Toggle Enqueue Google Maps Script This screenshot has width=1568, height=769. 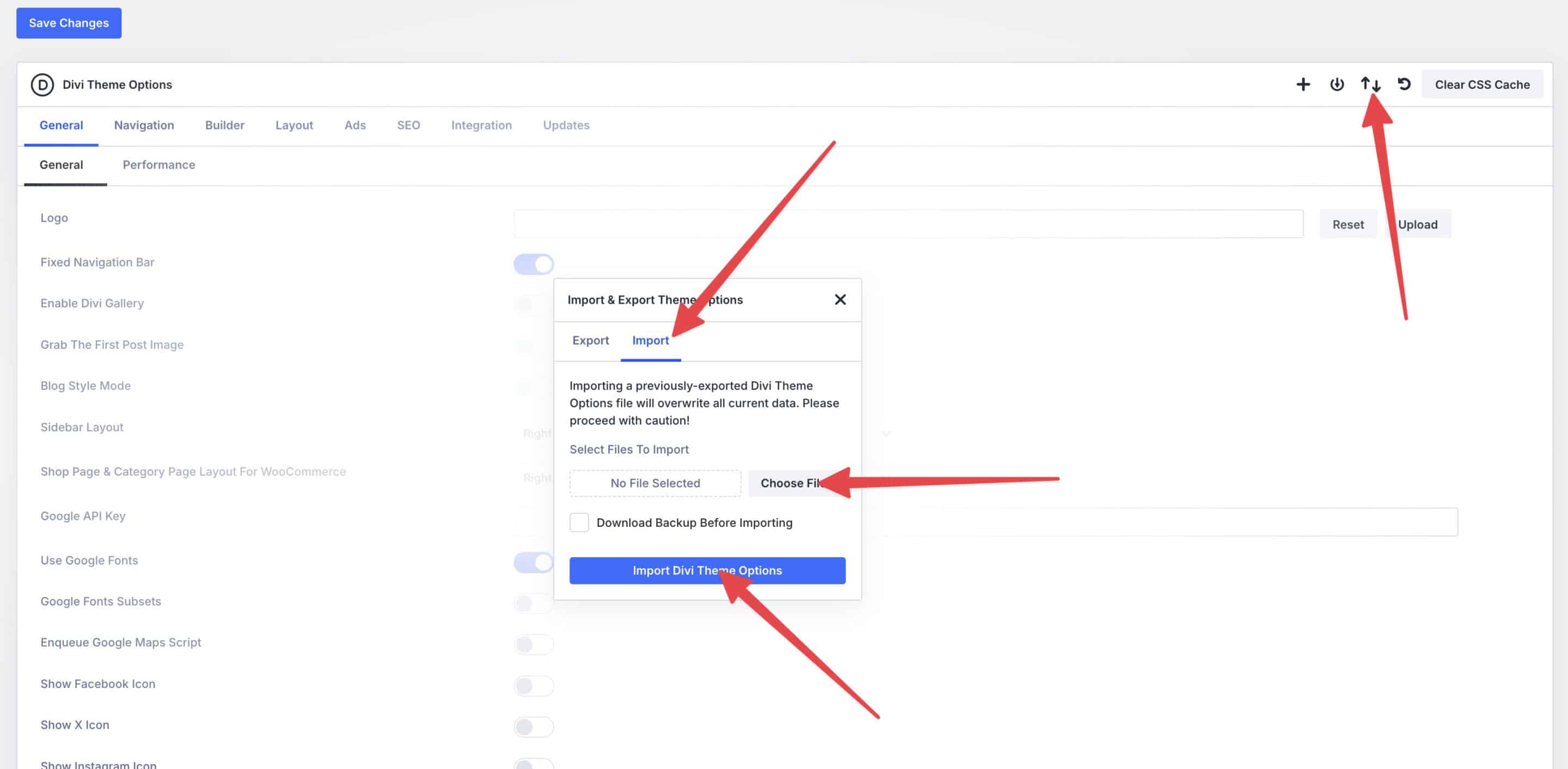(x=534, y=644)
